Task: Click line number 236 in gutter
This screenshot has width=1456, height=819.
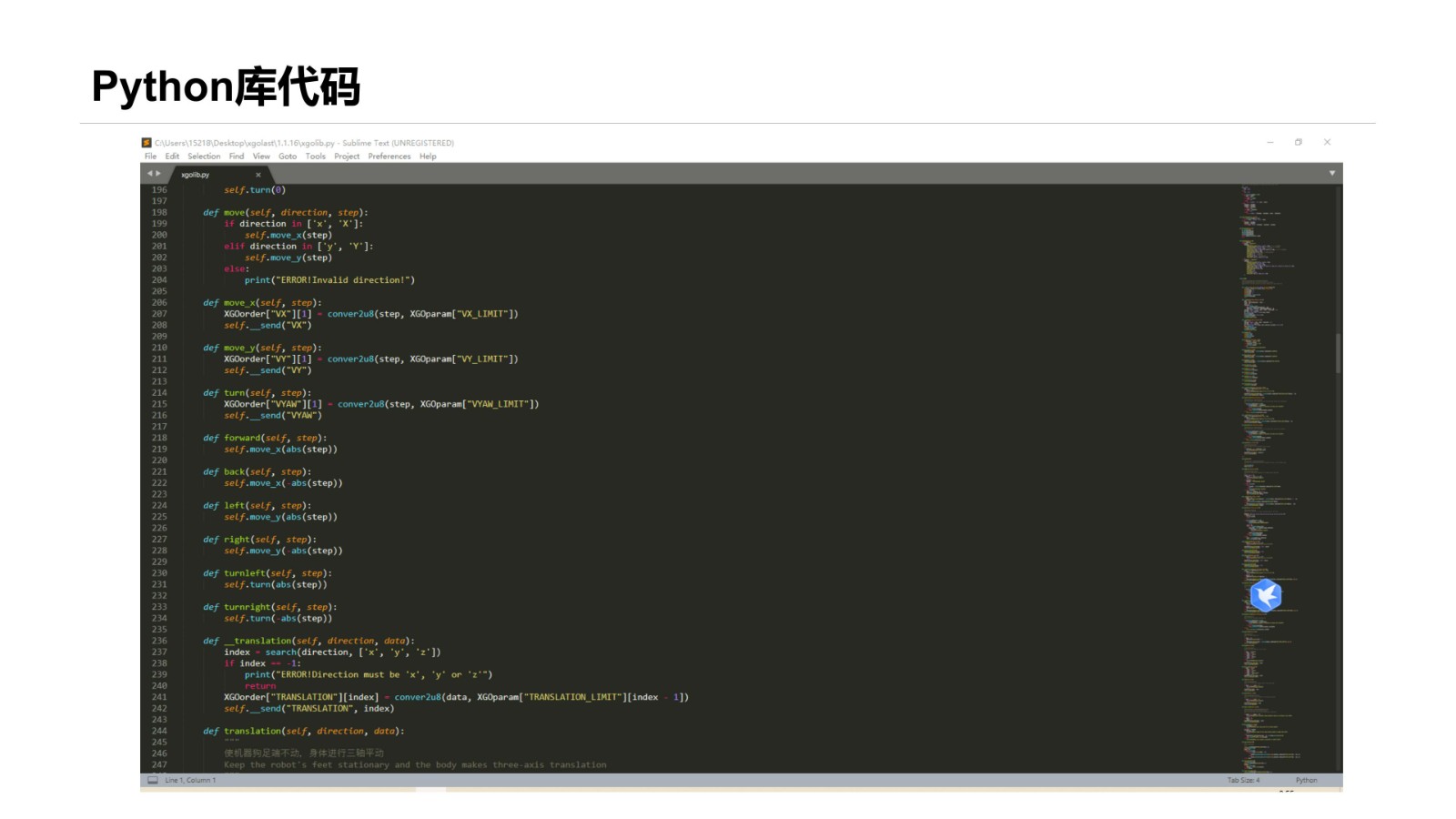Action: pos(159,641)
